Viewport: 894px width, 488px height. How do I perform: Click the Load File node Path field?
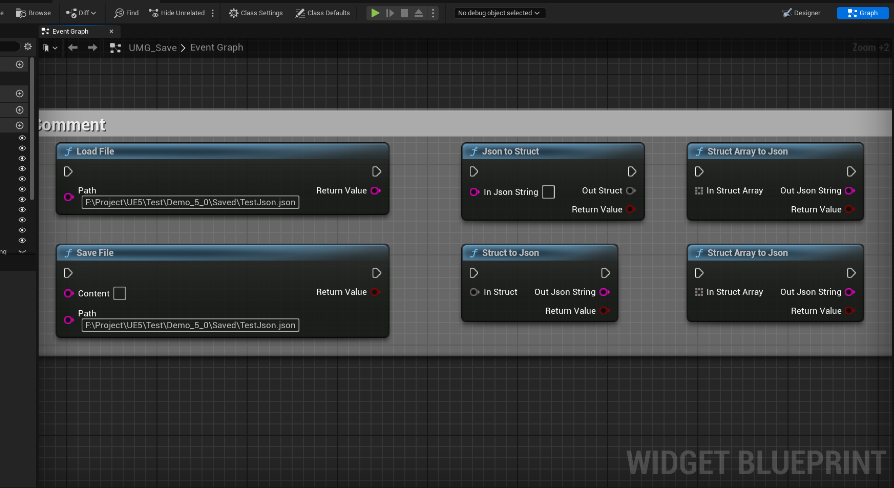(x=190, y=202)
